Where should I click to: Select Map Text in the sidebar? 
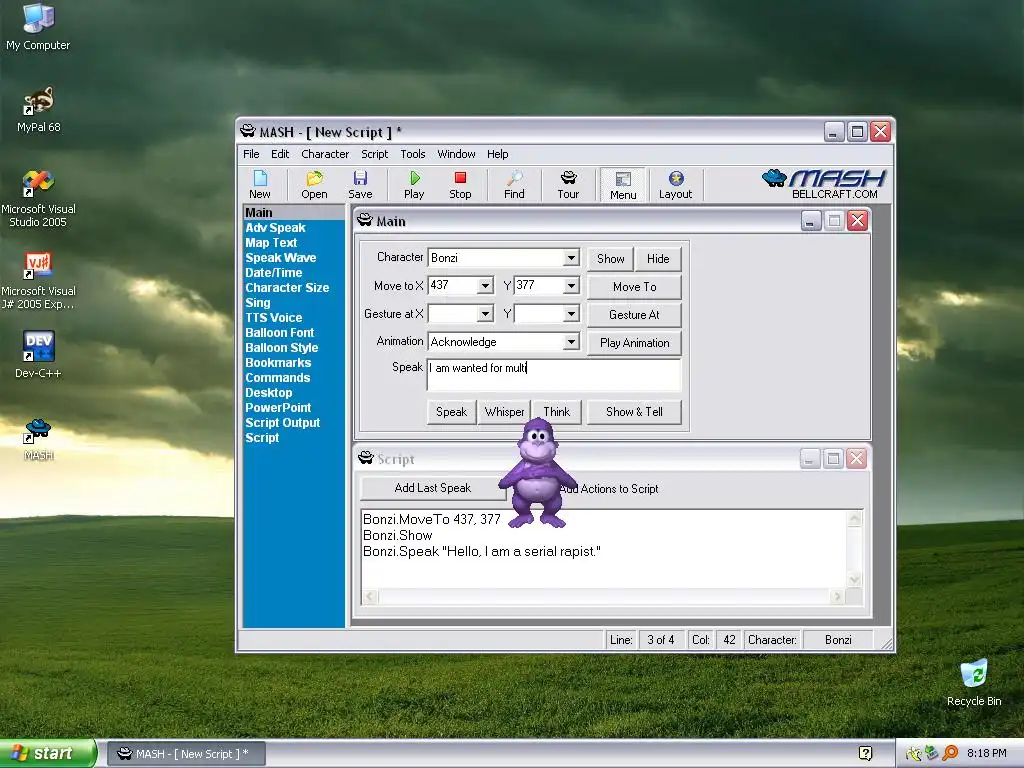coord(271,243)
